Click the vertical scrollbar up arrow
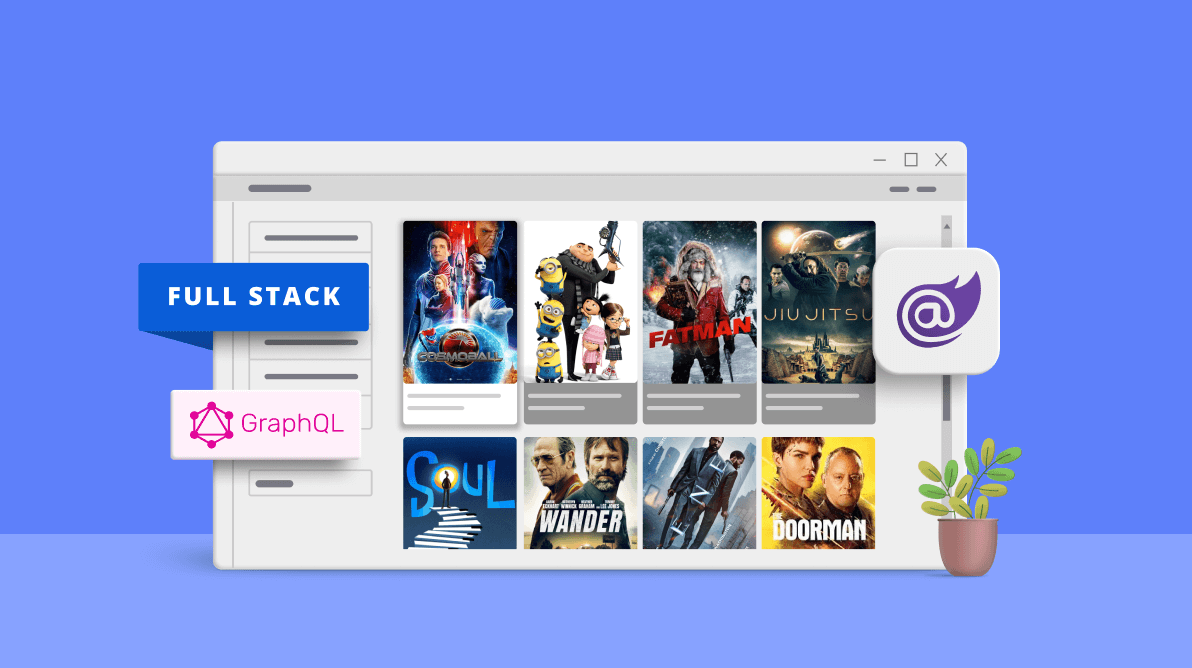The image size is (1192, 668). pyautogui.click(x=946, y=226)
